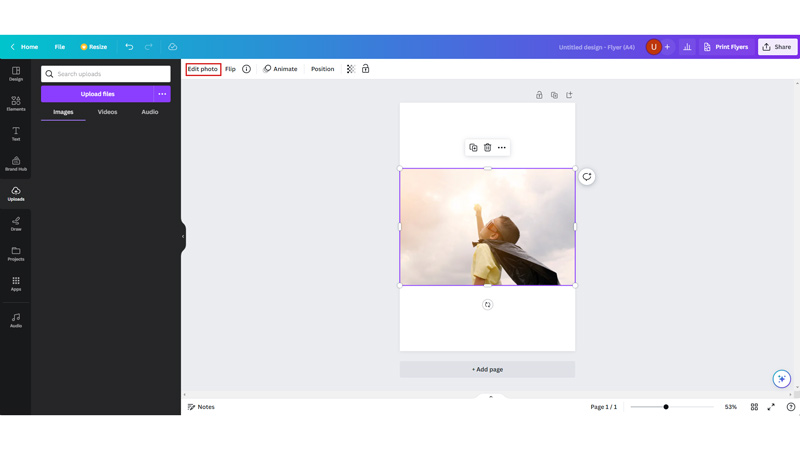Image resolution: width=800 pixels, height=450 pixels.
Task: Lock the page with page lock icon
Action: pos(539,95)
